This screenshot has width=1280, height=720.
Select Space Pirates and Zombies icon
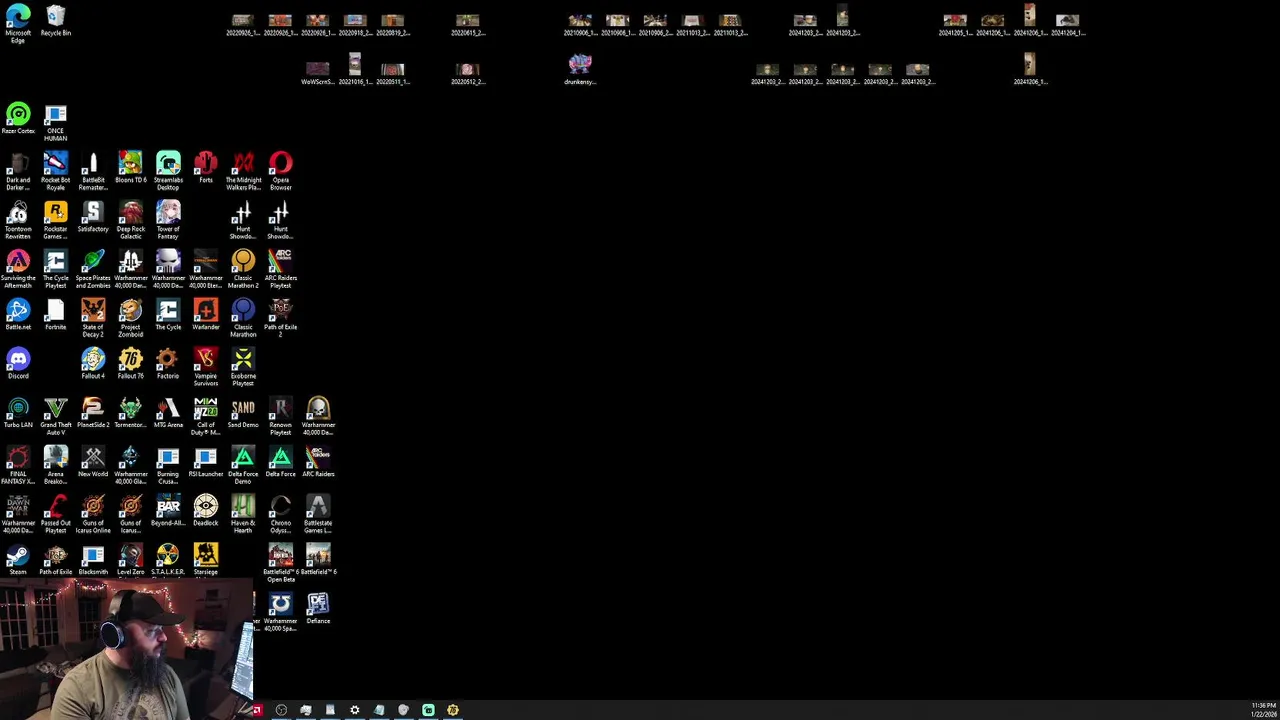93,269
